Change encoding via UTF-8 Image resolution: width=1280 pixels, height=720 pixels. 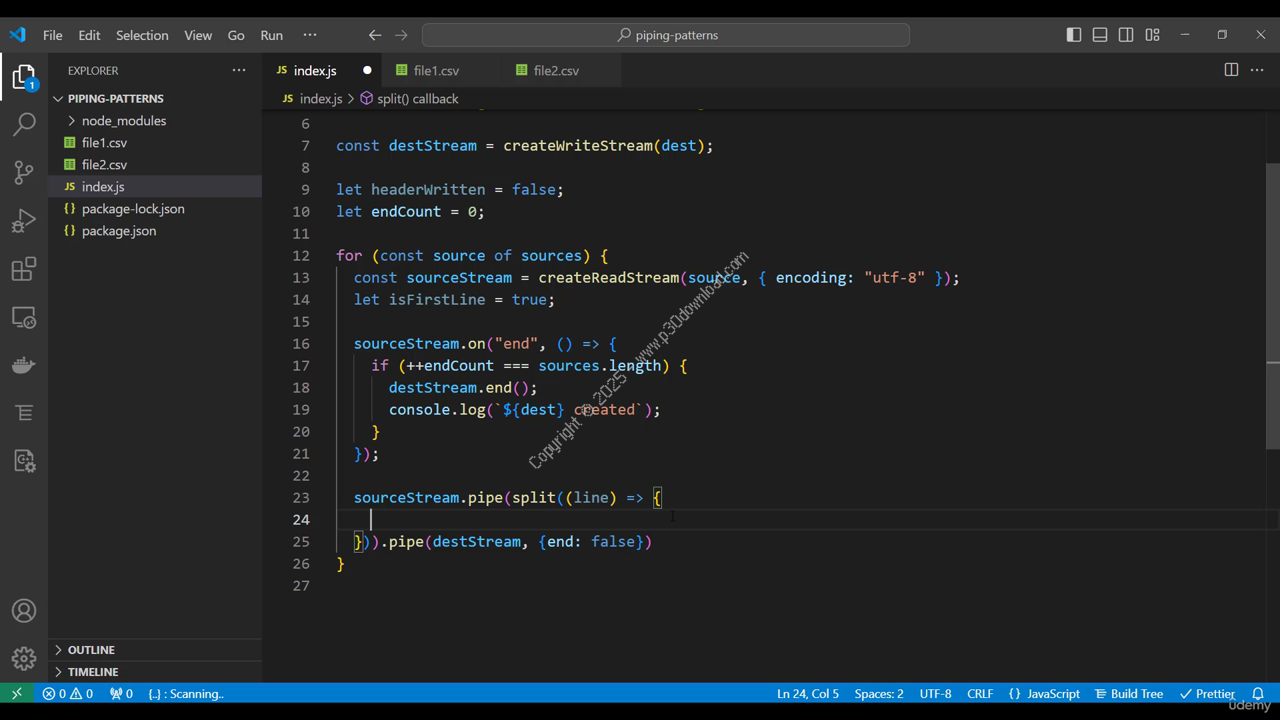[x=936, y=693]
